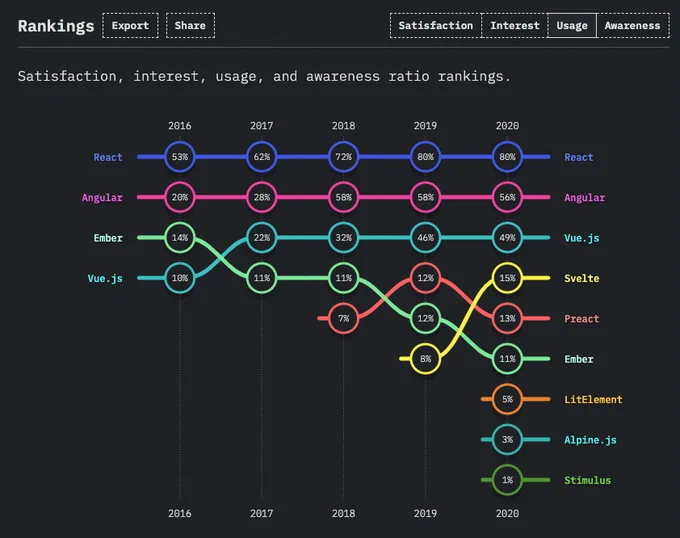The image size is (680, 538).
Task: Click the LitElement 5% node
Action: [507, 399]
